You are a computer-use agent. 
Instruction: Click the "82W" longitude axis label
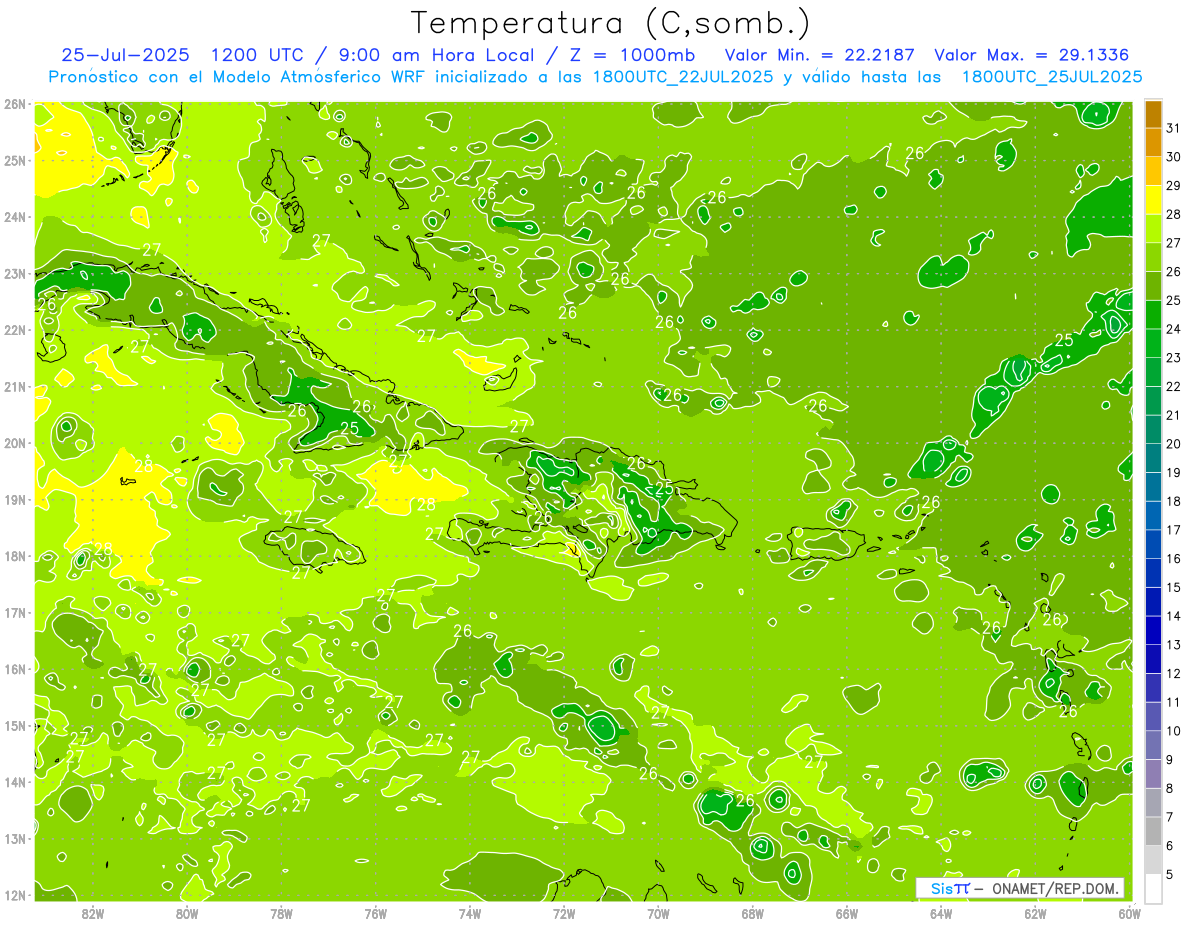(x=93, y=914)
